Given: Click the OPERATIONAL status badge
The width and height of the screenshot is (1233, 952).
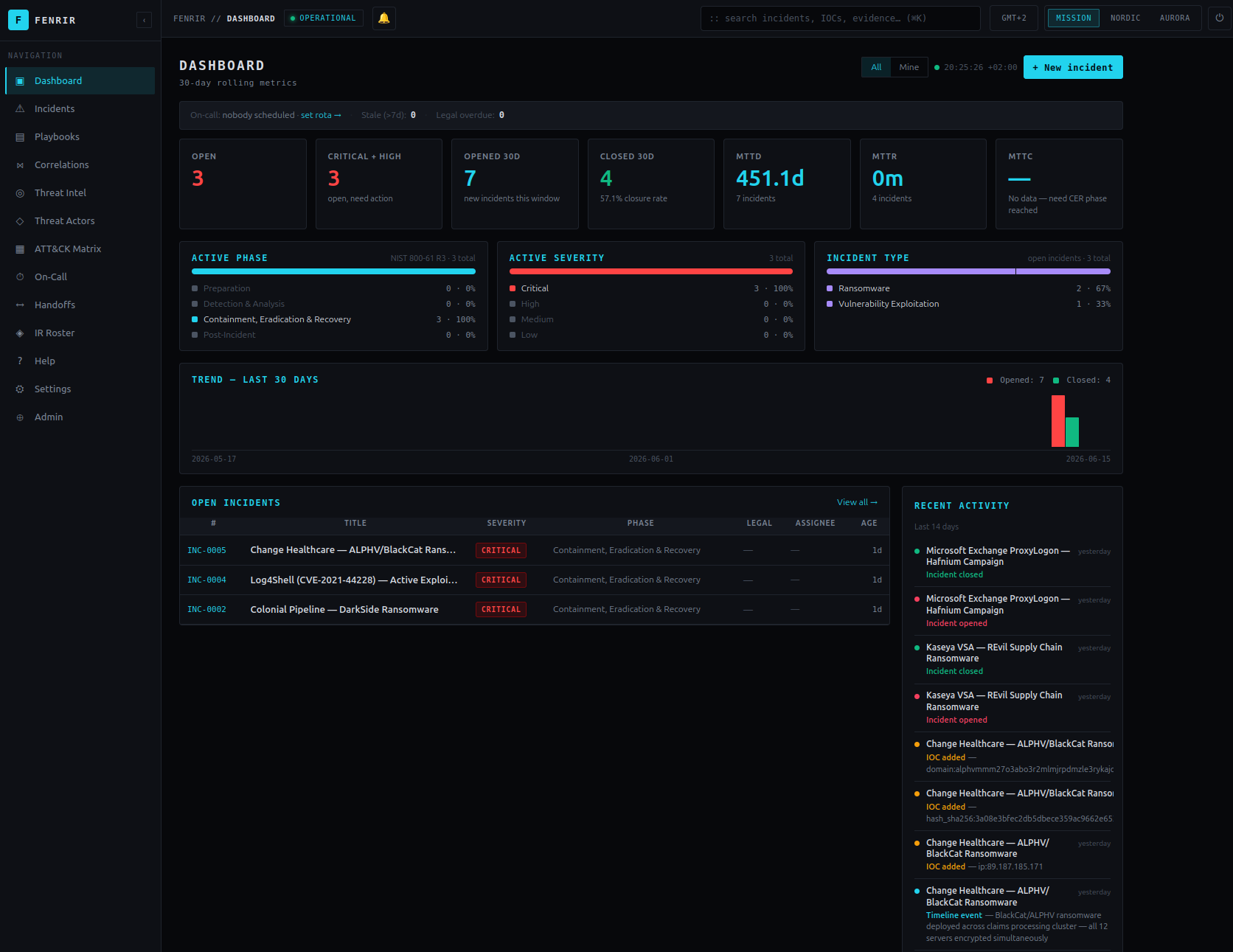Looking at the screenshot, I should [324, 18].
